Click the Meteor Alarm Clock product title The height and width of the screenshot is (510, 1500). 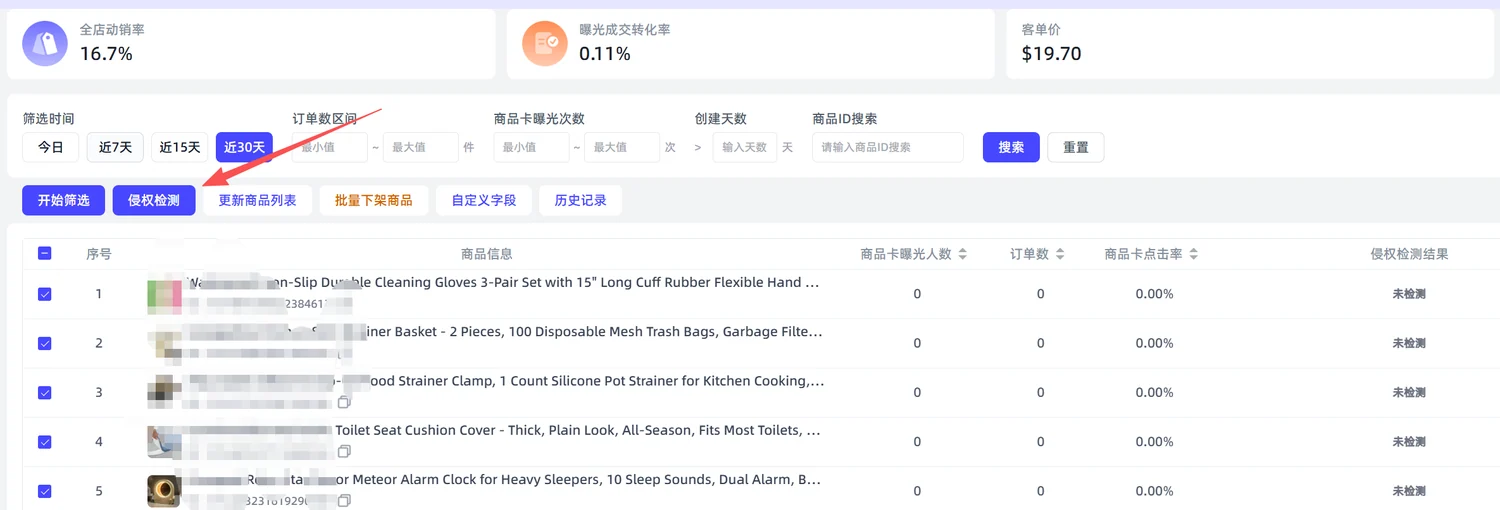tap(504, 480)
